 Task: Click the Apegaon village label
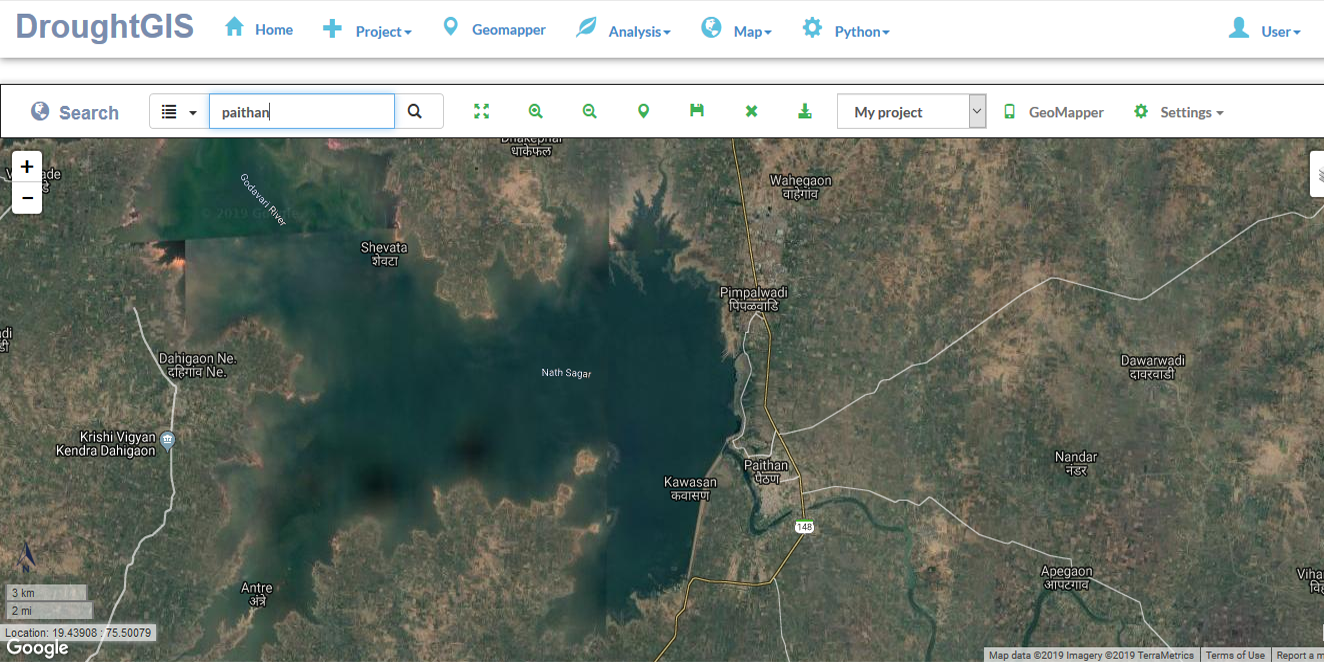(x=1066, y=578)
